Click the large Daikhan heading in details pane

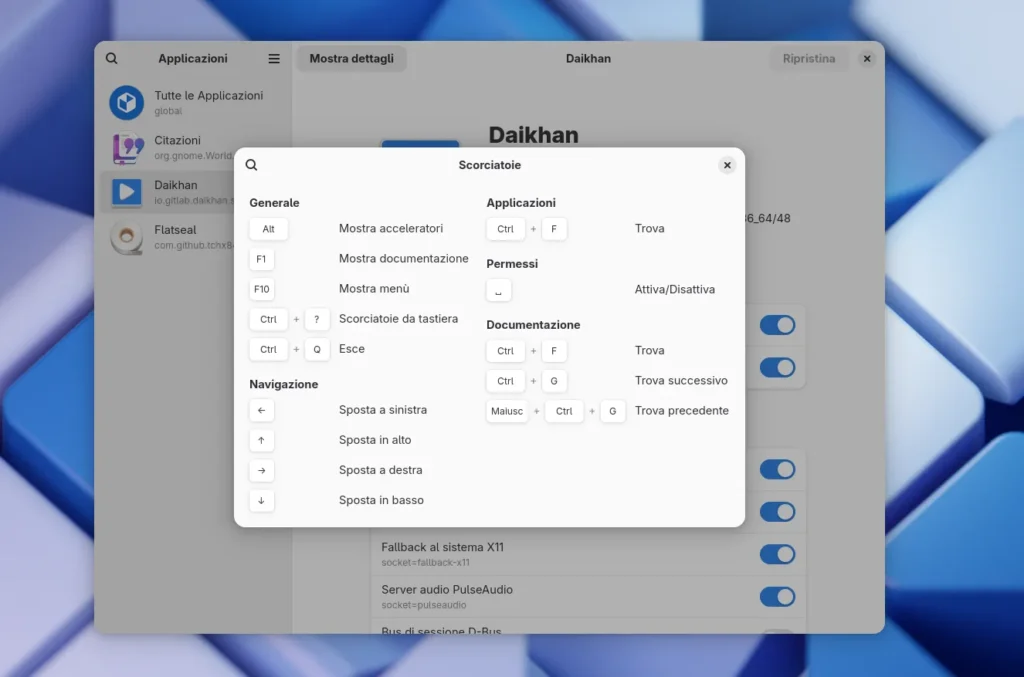534,134
